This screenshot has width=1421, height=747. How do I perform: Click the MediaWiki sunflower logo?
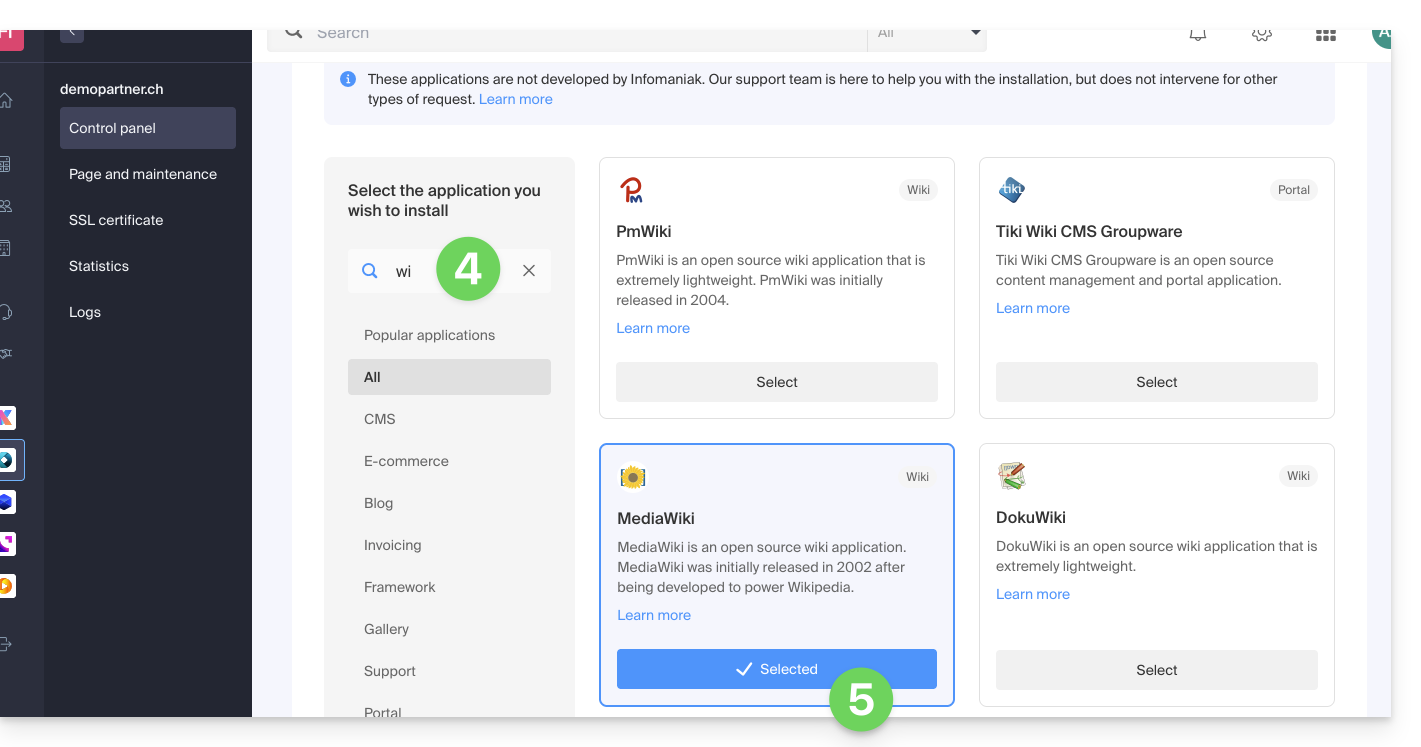pos(632,478)
